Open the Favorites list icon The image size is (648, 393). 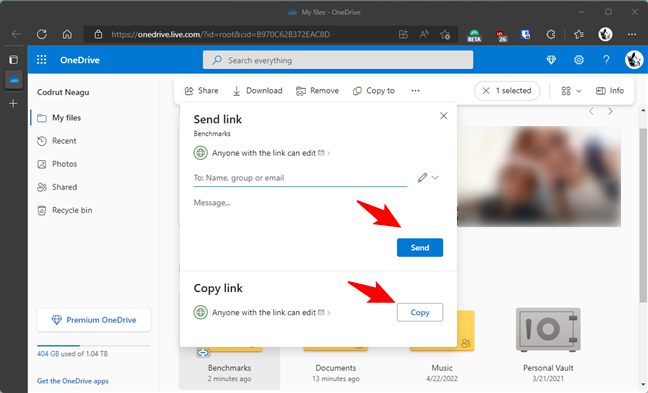pos(579,34)
